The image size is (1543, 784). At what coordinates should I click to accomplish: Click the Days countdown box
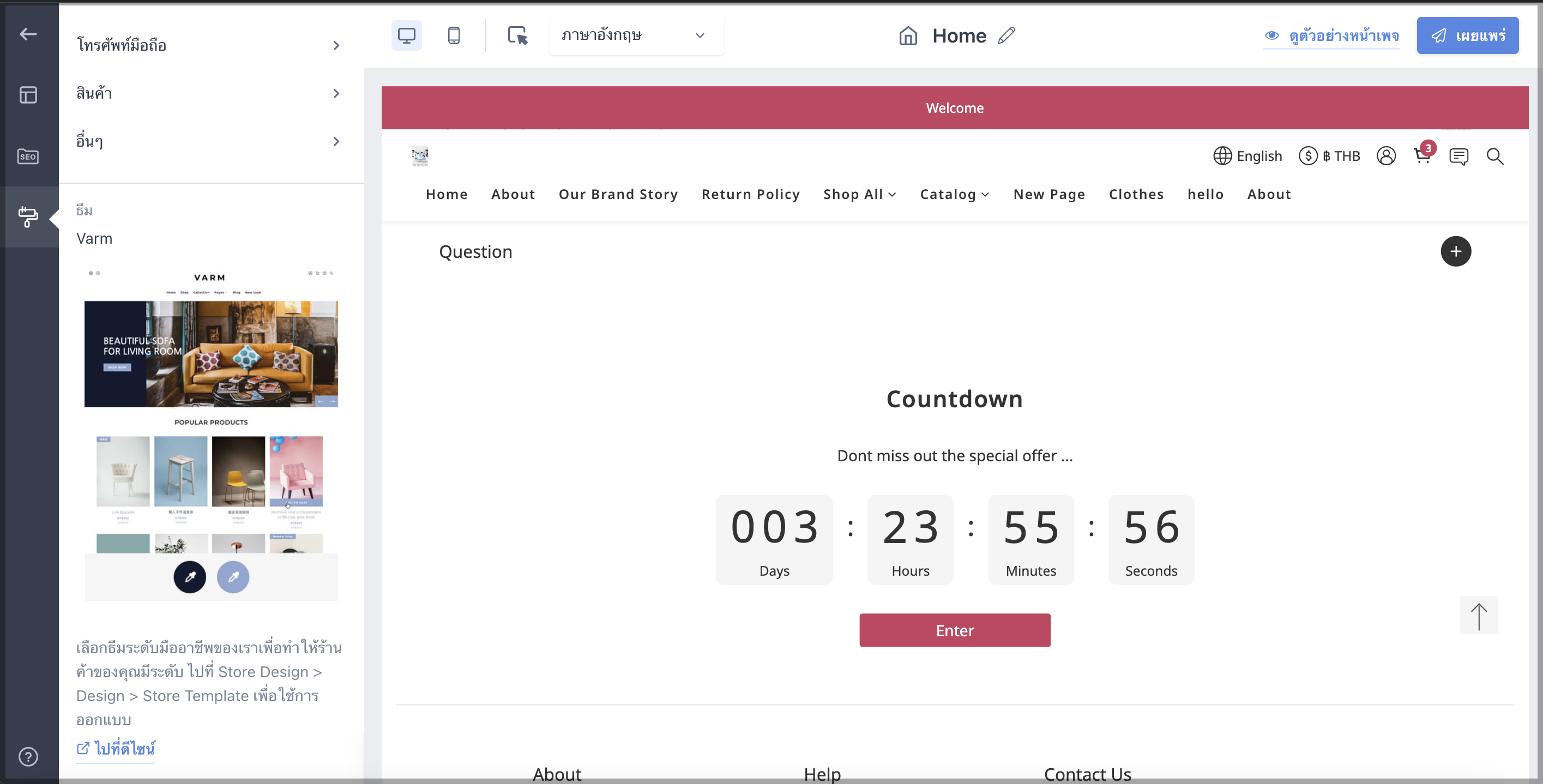[x=774, y=540]
